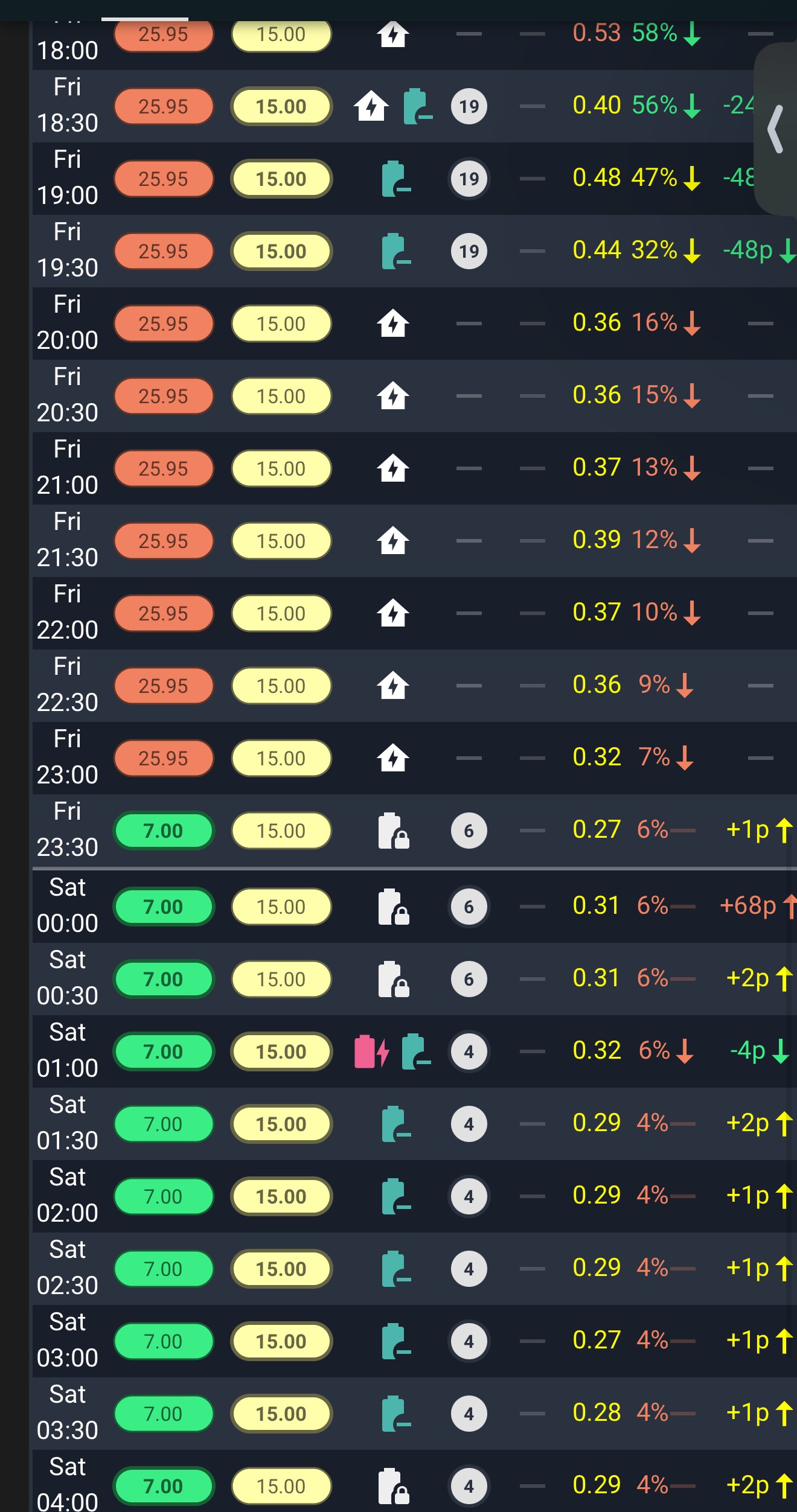
Task: Click the house power icon at Fri 22:30
Action: pos(393,686)
